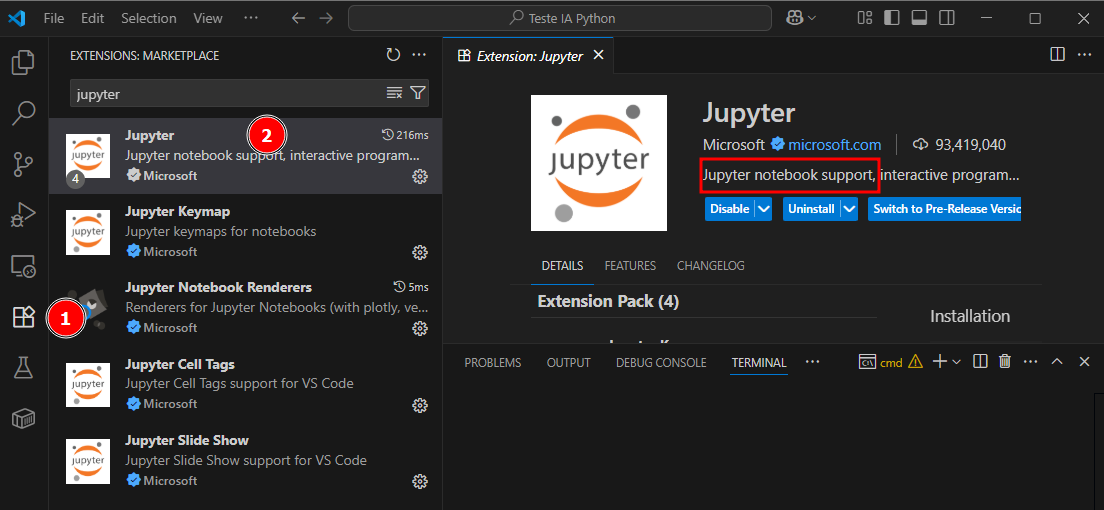Select Jupyter Keymap in results list

(x=245, y=232)
